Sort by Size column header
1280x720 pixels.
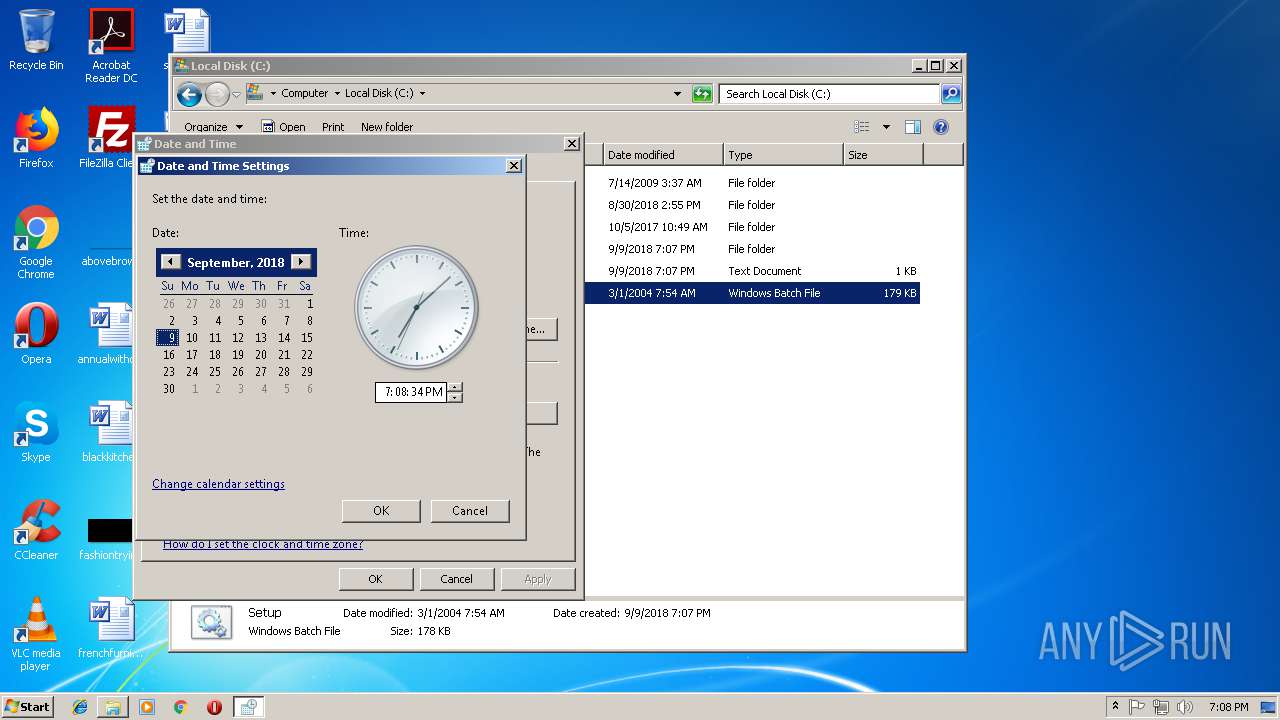tap(883, 155)
